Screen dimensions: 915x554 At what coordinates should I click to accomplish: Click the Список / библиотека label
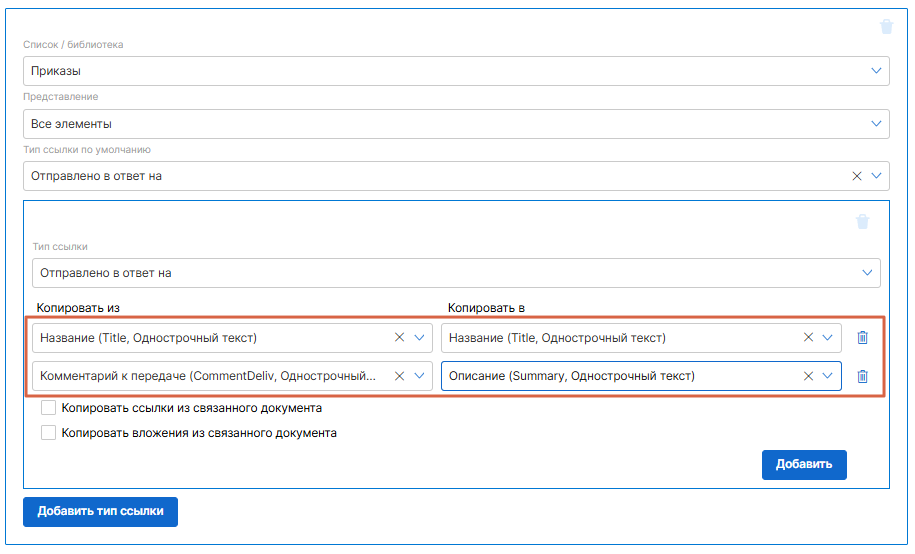[73, 44]
